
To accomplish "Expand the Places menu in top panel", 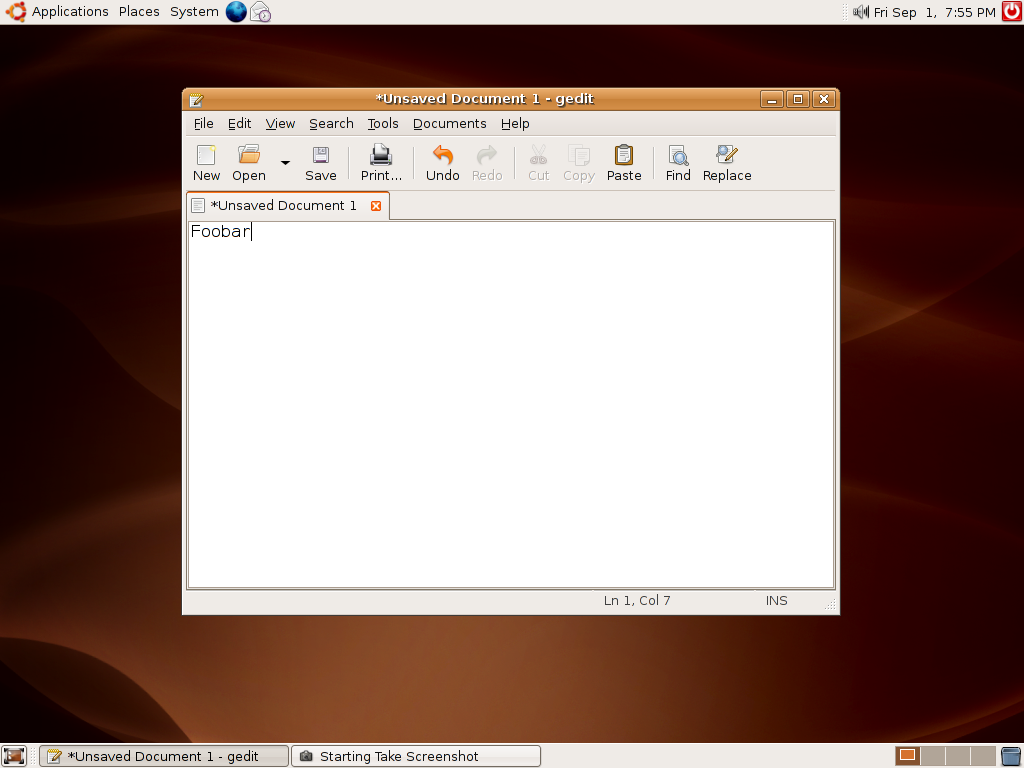I will (139, 12).
